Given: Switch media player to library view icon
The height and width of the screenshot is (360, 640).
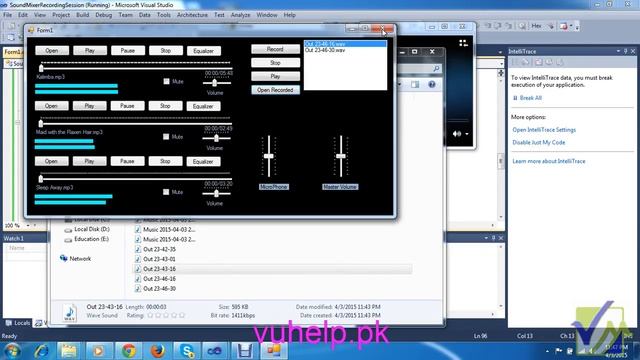Looking at the screenshot, I should 463,43.
